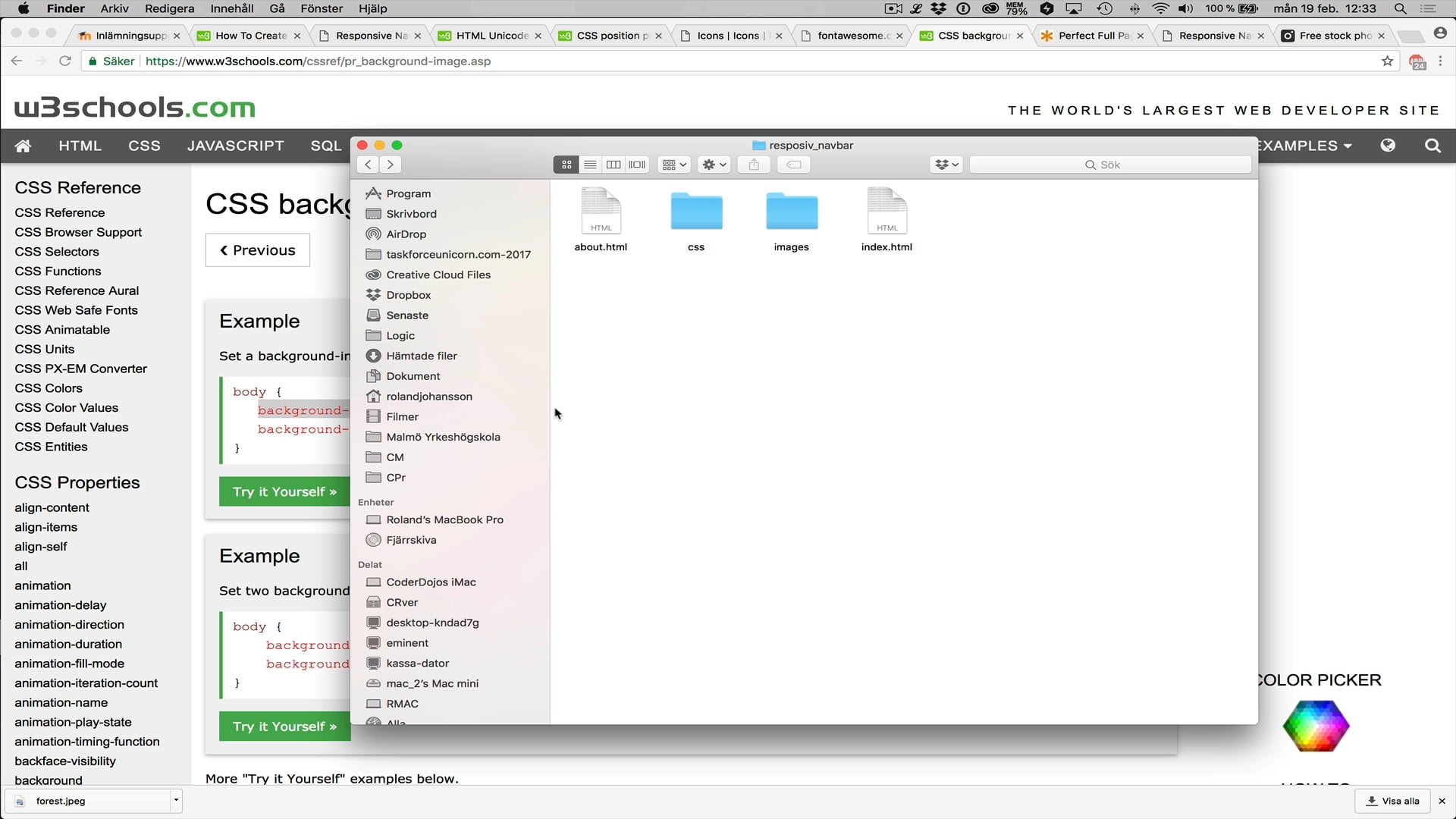The width and height of the screenshot is (1456, 819).
Task: Reload the browser page
Action: click(65, 61)
